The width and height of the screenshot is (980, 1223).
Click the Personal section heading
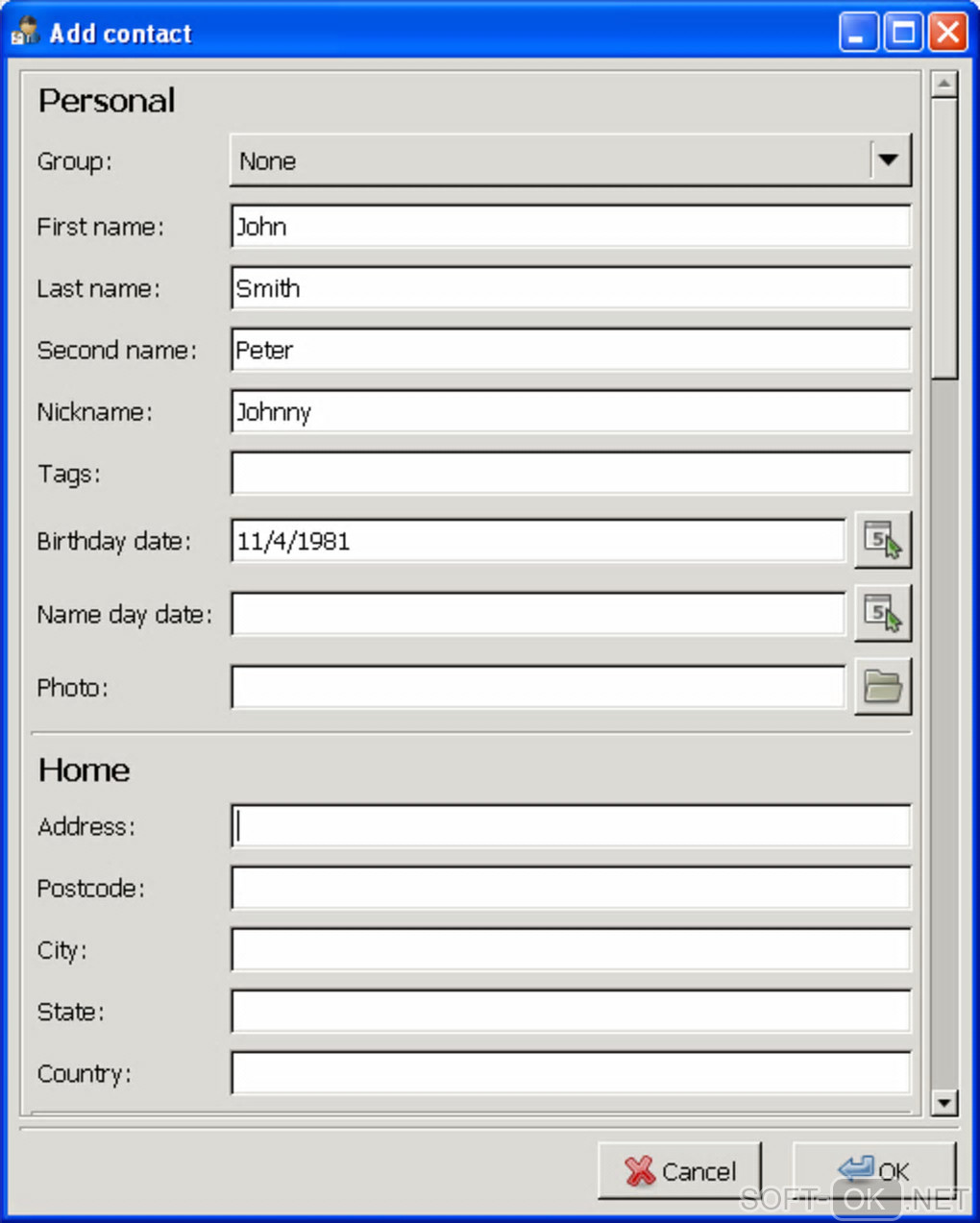pos(107,100)
